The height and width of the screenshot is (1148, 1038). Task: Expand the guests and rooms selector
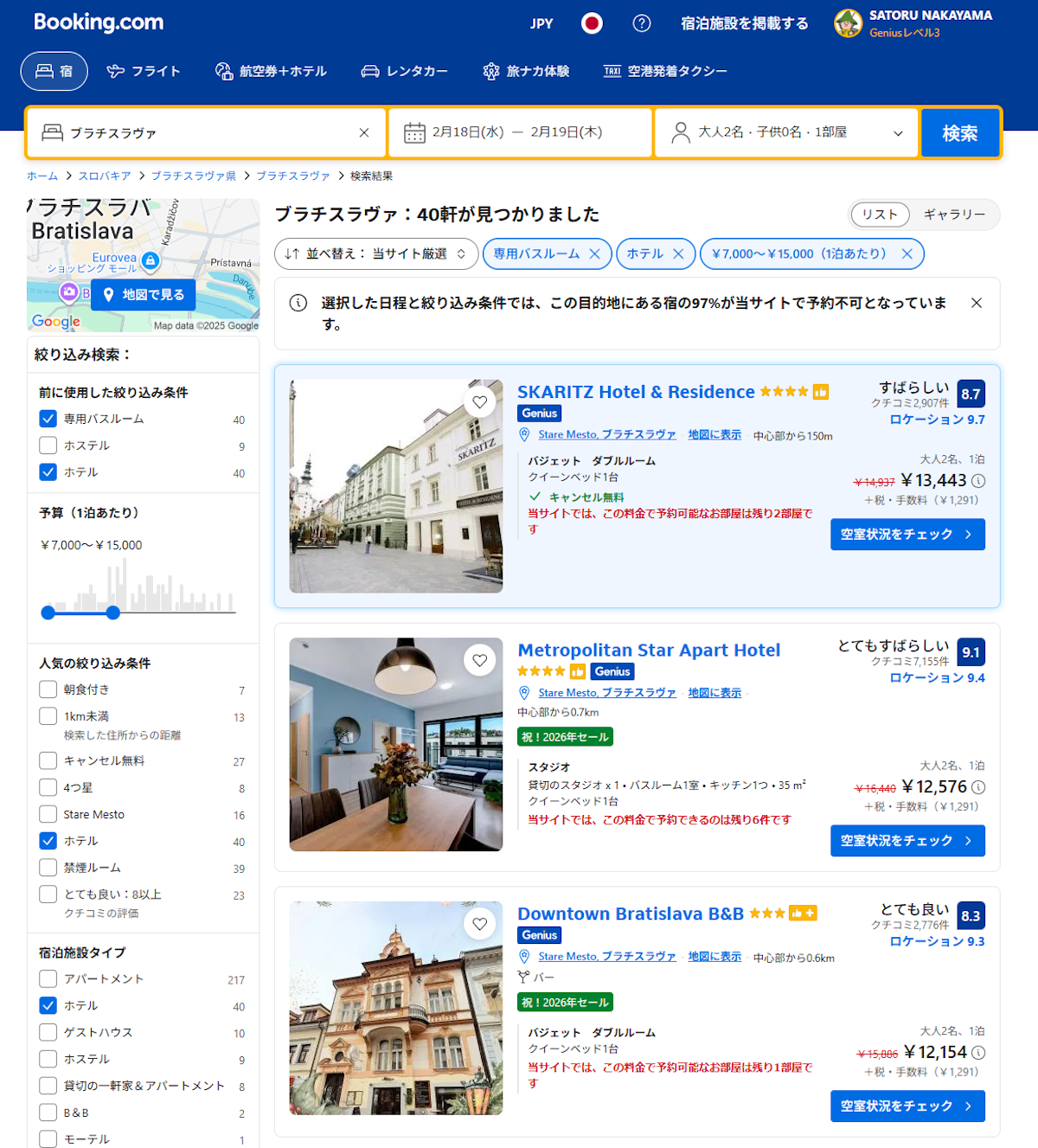point(786,132)
